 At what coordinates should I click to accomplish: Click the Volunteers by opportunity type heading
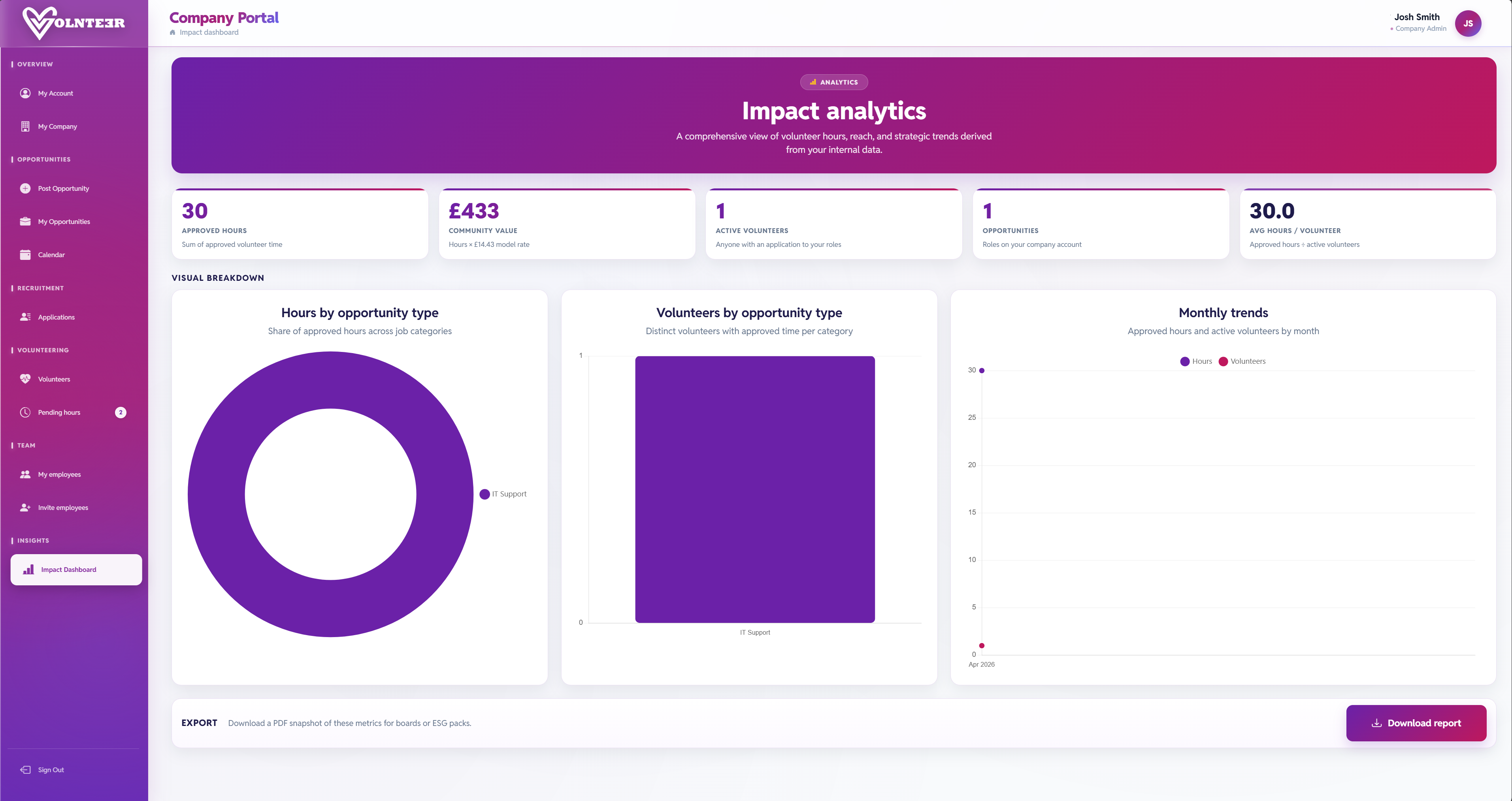point(749,313)
